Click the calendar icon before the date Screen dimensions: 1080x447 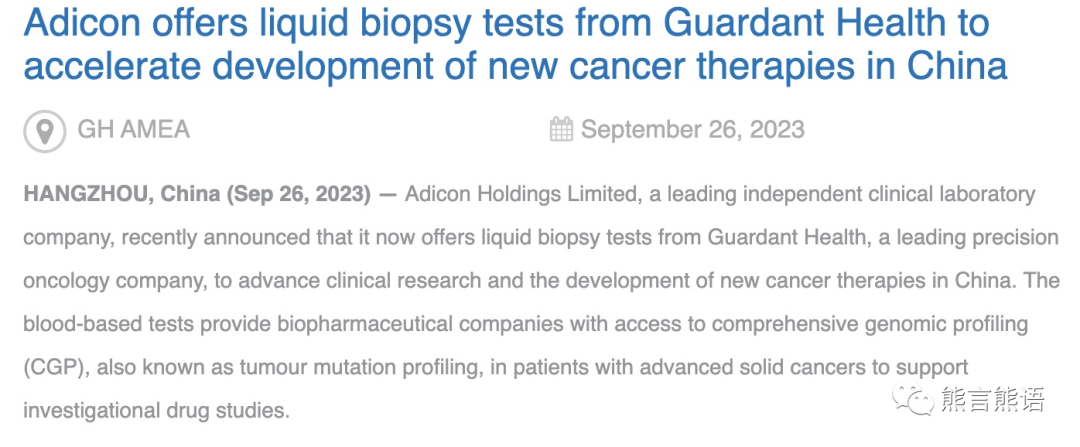coord(561,129)
